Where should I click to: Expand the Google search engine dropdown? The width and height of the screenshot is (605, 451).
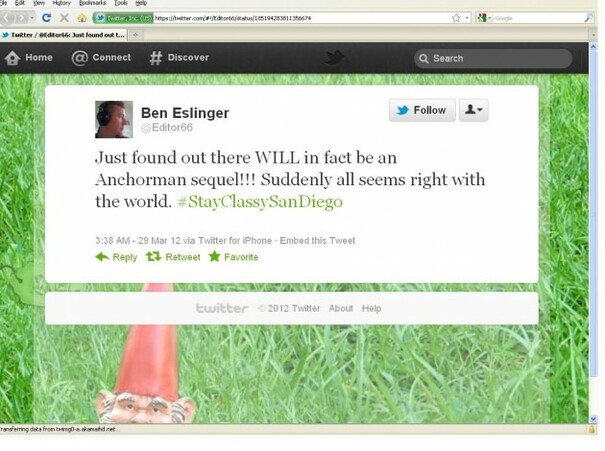484,18
